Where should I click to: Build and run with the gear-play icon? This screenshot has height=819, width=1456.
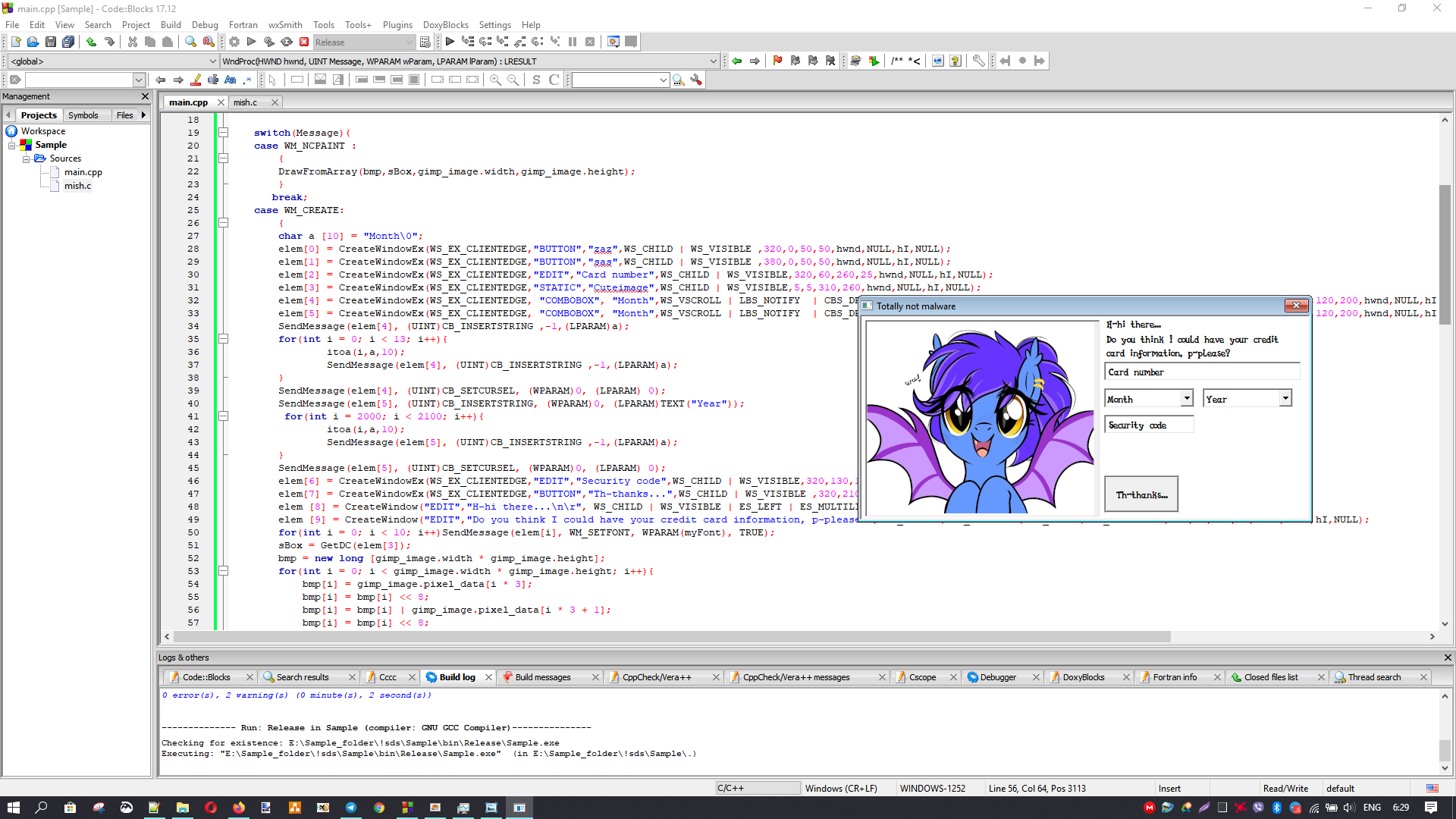click(268, 42)
